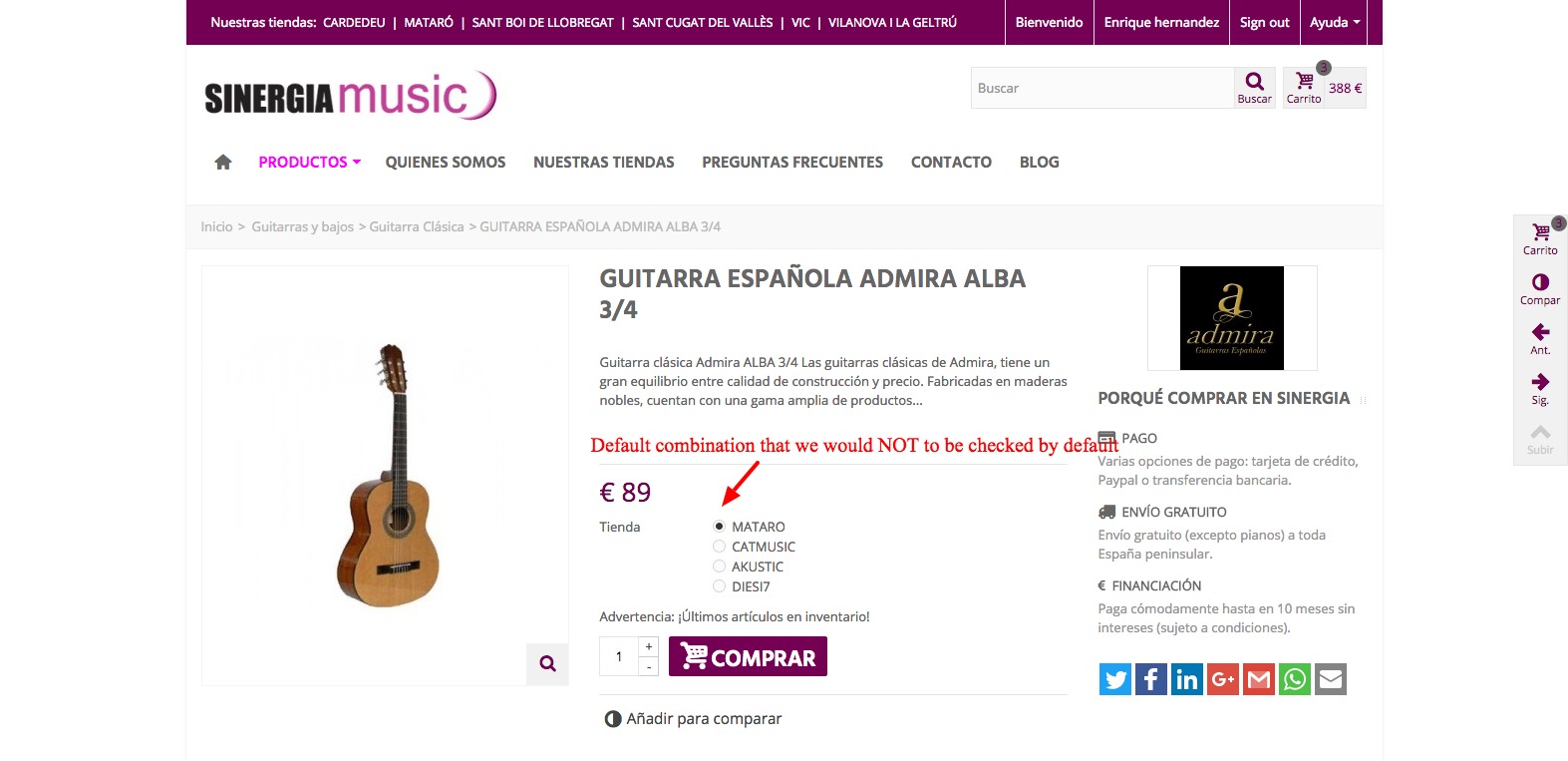Screen dimensions: 1568x761
Task: Open the Ayuda dropdown
Action: pyautogui.click(x=1335, y=22)
